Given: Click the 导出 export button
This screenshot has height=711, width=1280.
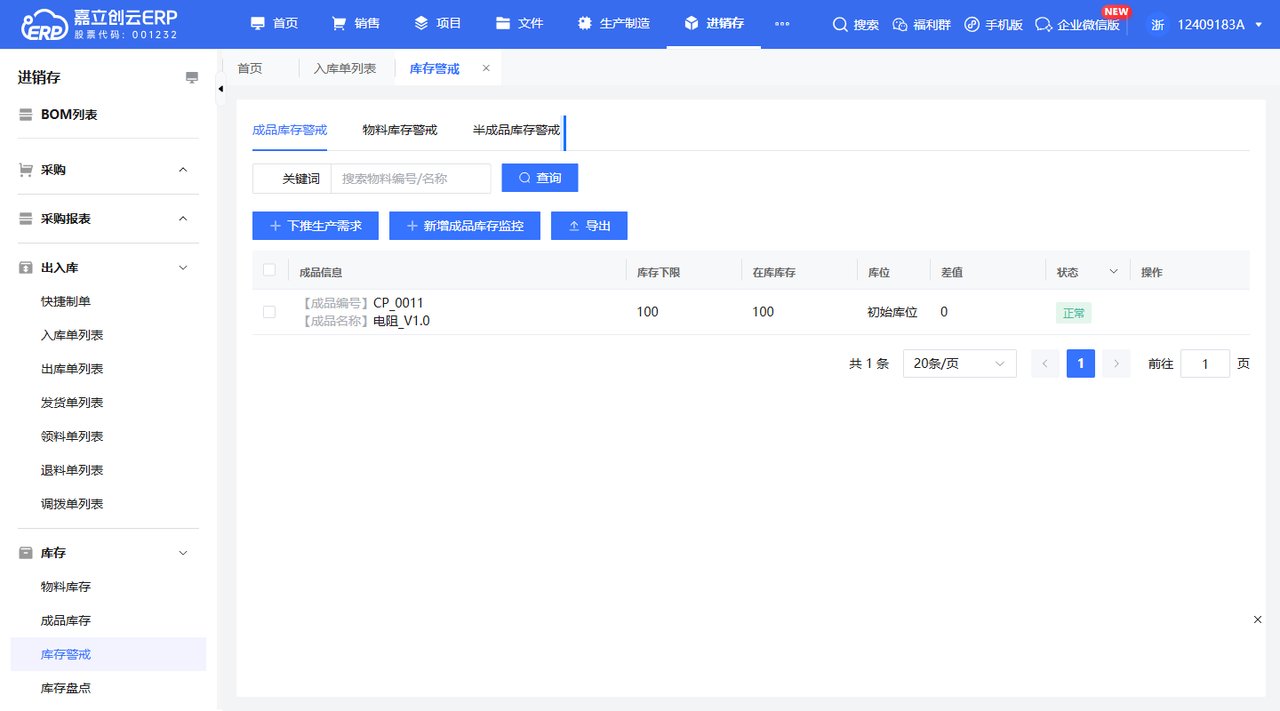Looking at the screenshot, I should (x=589, y=226).
